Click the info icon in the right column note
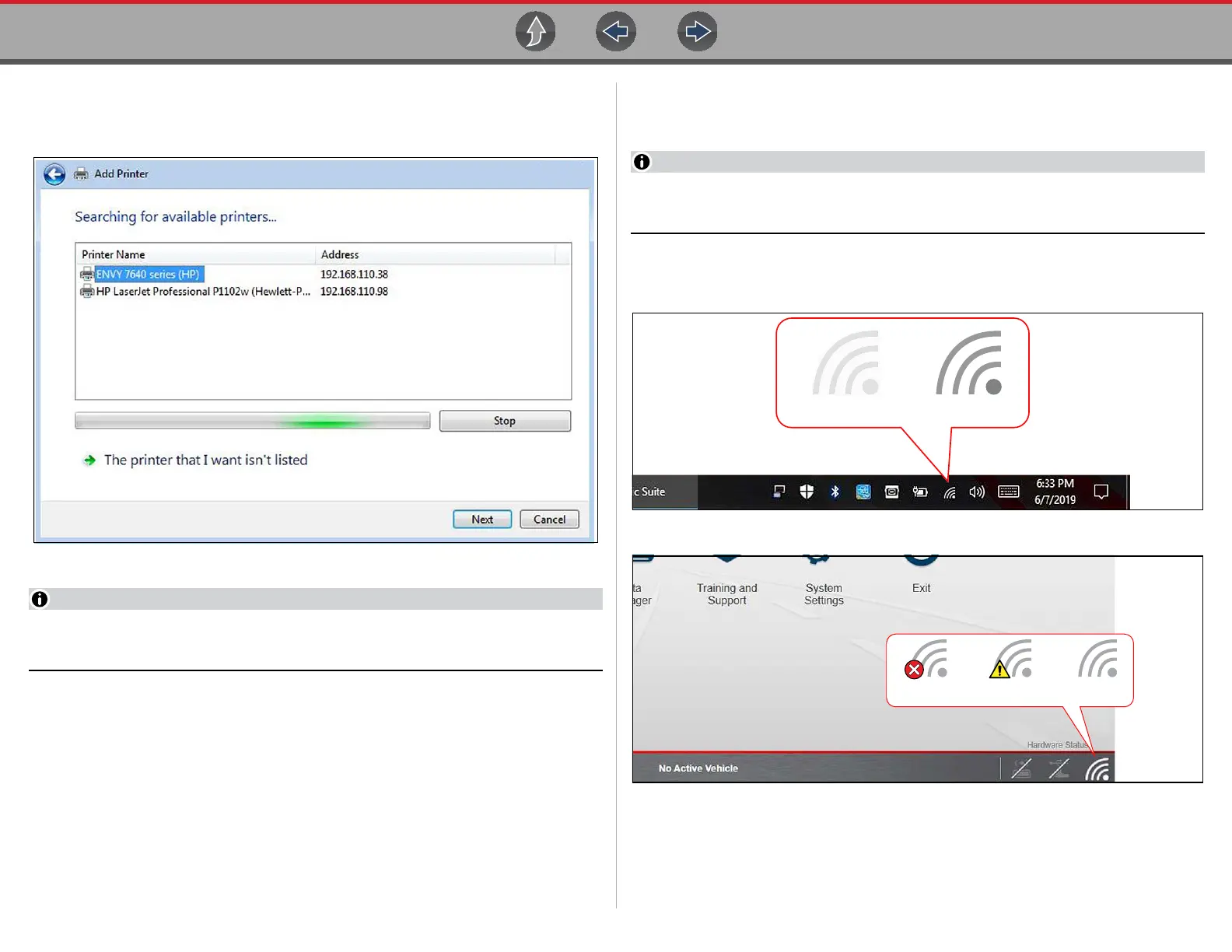This screenshot has height=952, width=1232. pyautogui.click(x=642, y=162)
